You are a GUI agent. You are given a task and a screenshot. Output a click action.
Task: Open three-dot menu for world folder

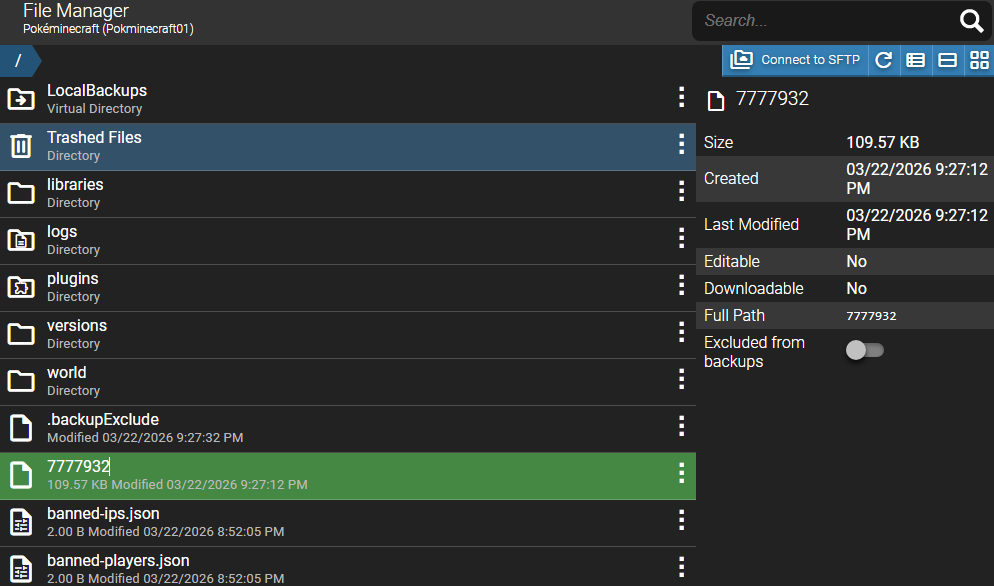(681, 379)
